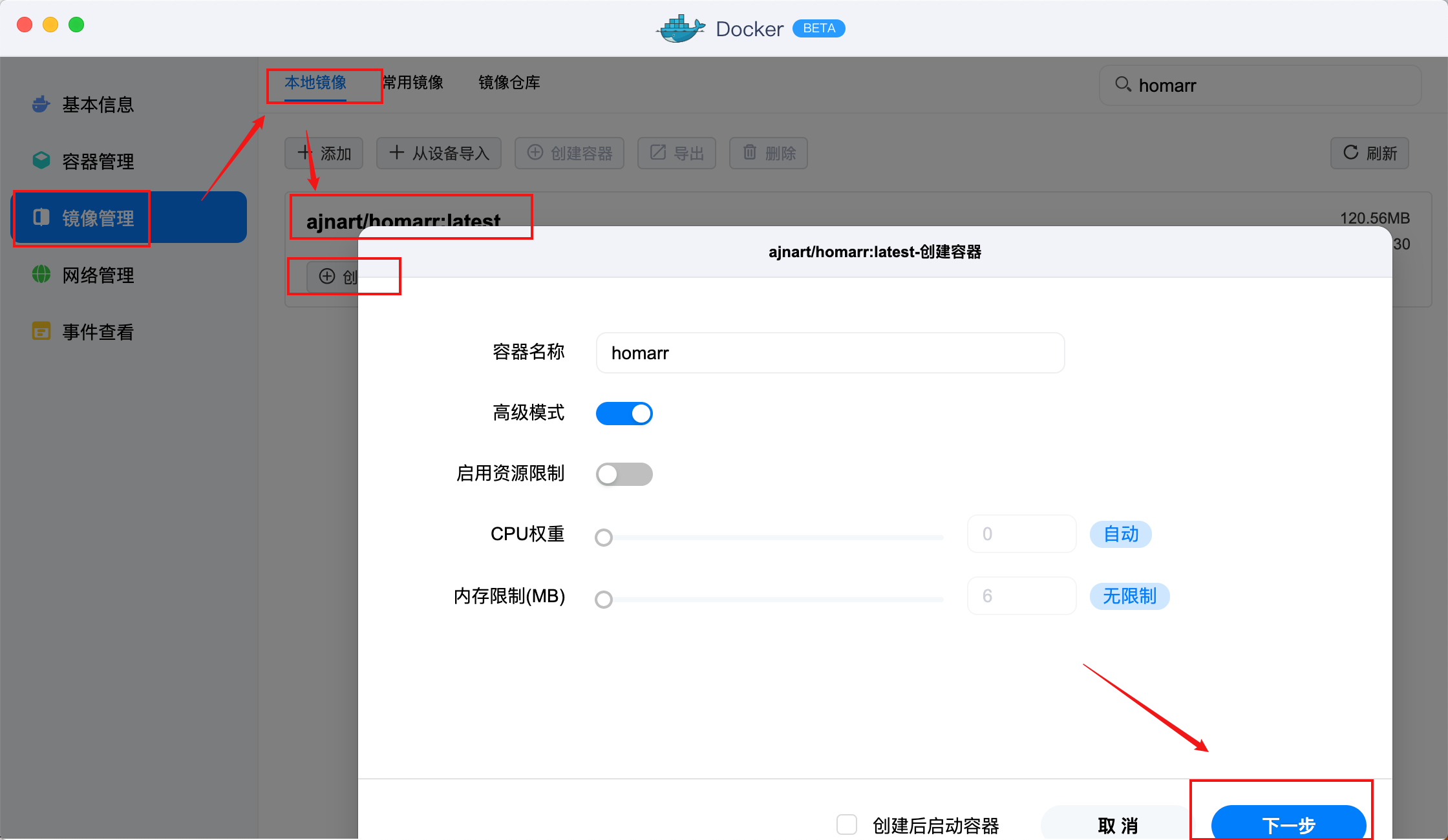This screenshot has width=1448, height=840.
Task: Click the 事件查看 calendar icon
Action: tap(41, 331)
